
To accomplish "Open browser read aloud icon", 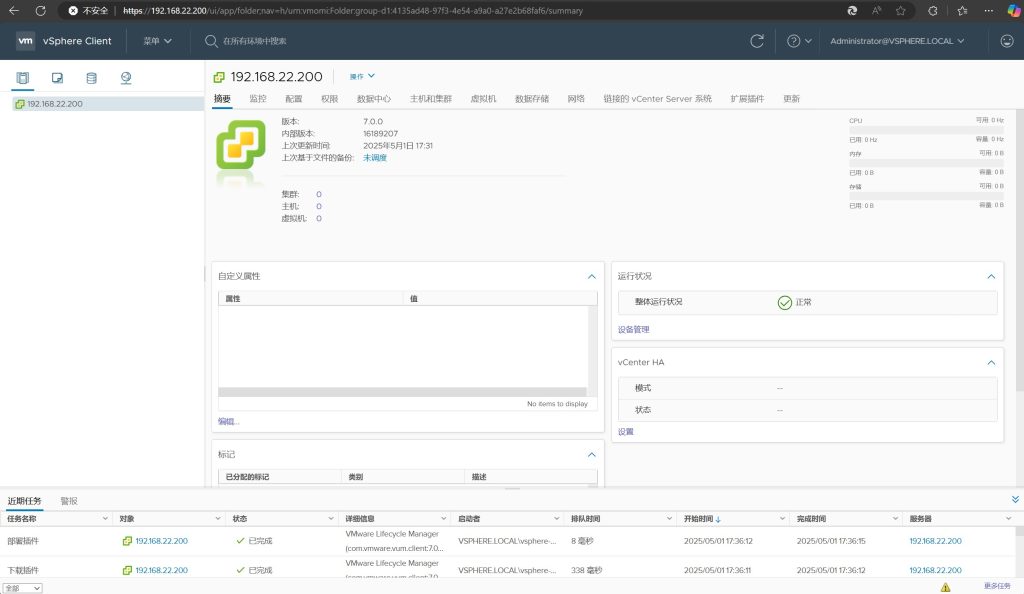I will (876, 10).
